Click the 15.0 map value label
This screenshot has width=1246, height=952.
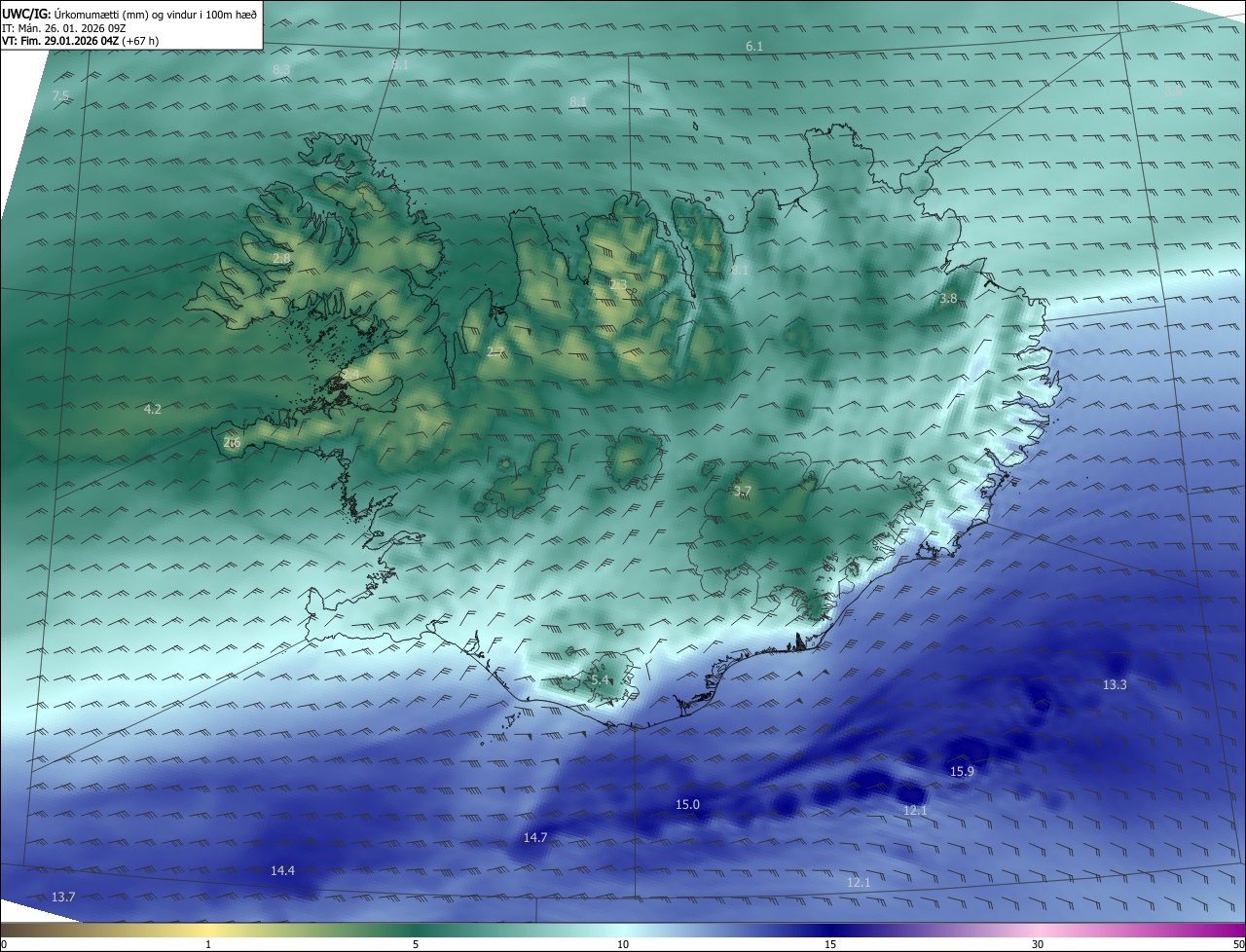pos(687,804)
